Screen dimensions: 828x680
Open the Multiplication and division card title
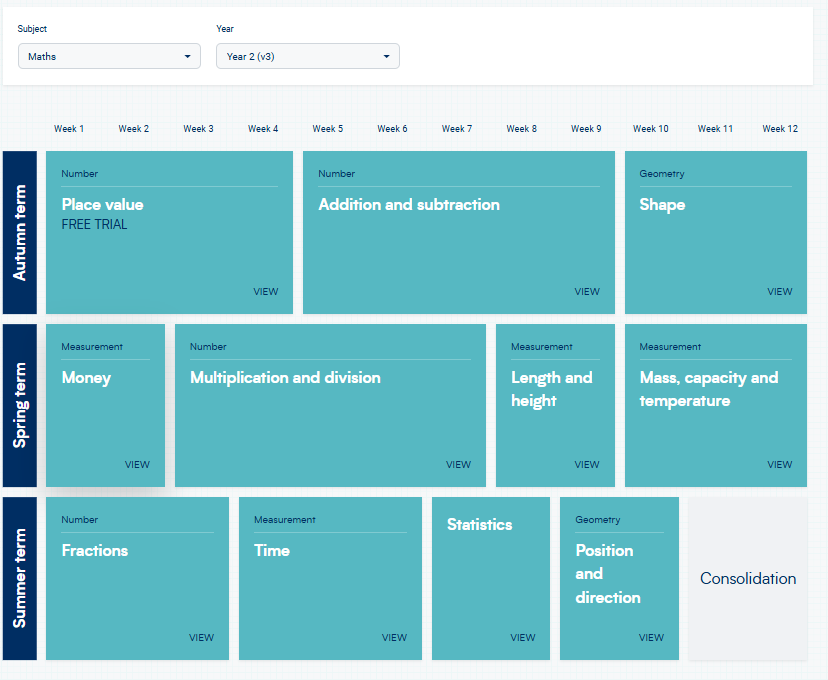click(x=285, y=377)
